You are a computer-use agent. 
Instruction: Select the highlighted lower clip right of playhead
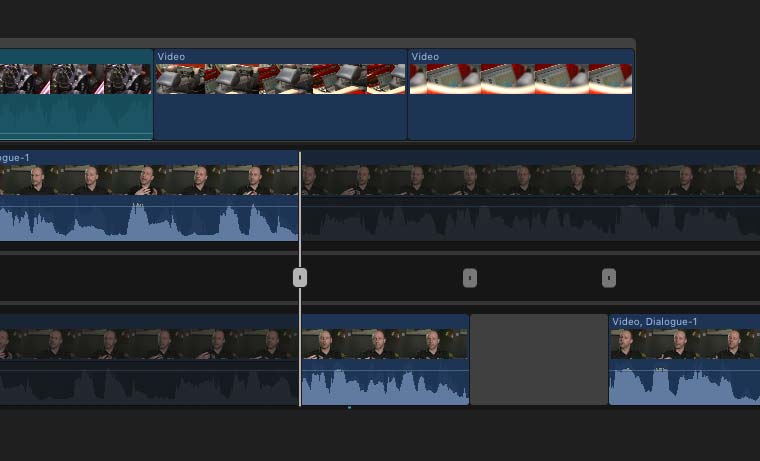click(385, 360)
